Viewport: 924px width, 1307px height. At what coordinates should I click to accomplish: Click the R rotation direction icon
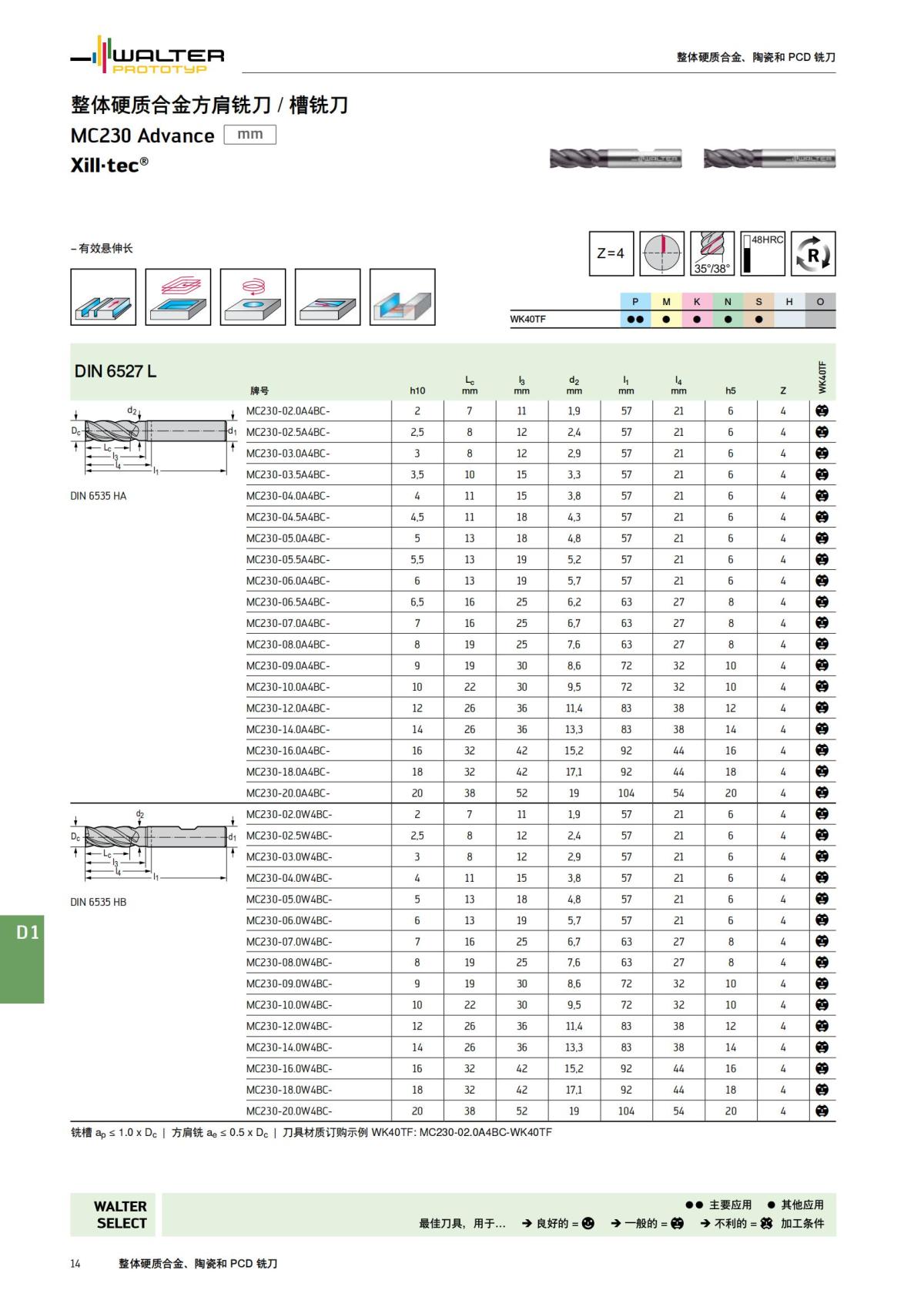tap(813, 253)
